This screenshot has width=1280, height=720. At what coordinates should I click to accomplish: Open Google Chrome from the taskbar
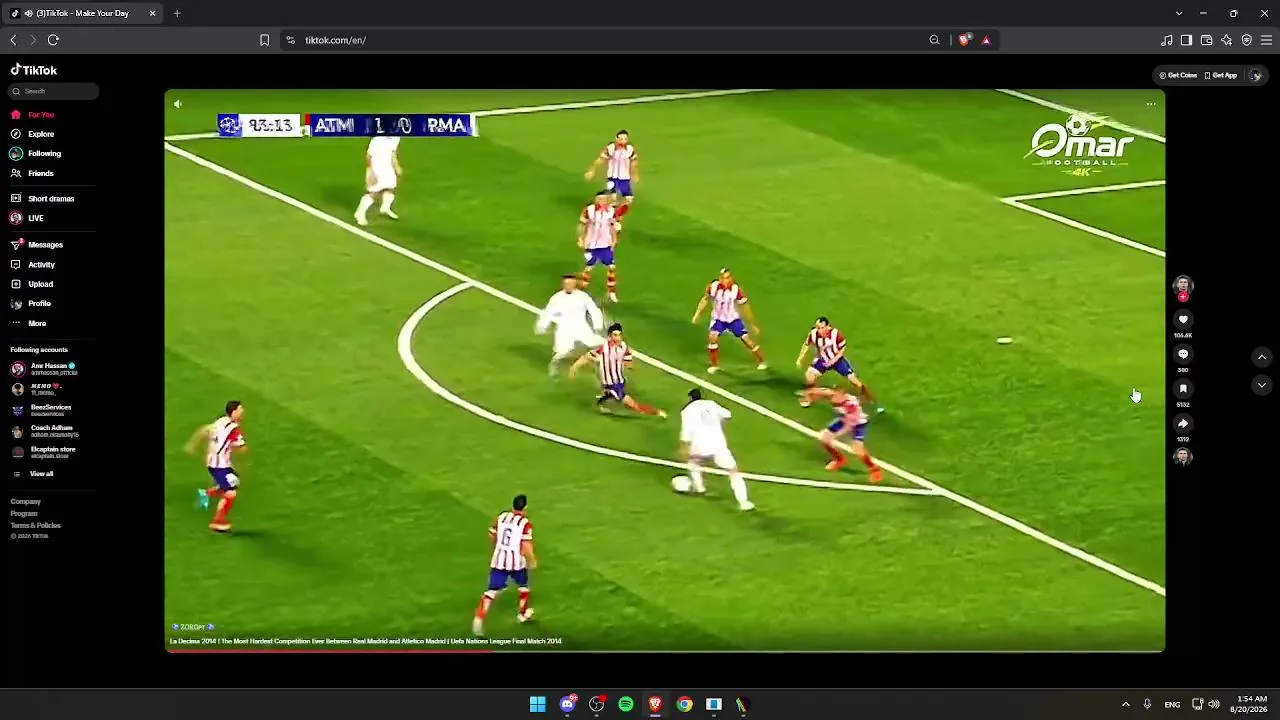684,704
